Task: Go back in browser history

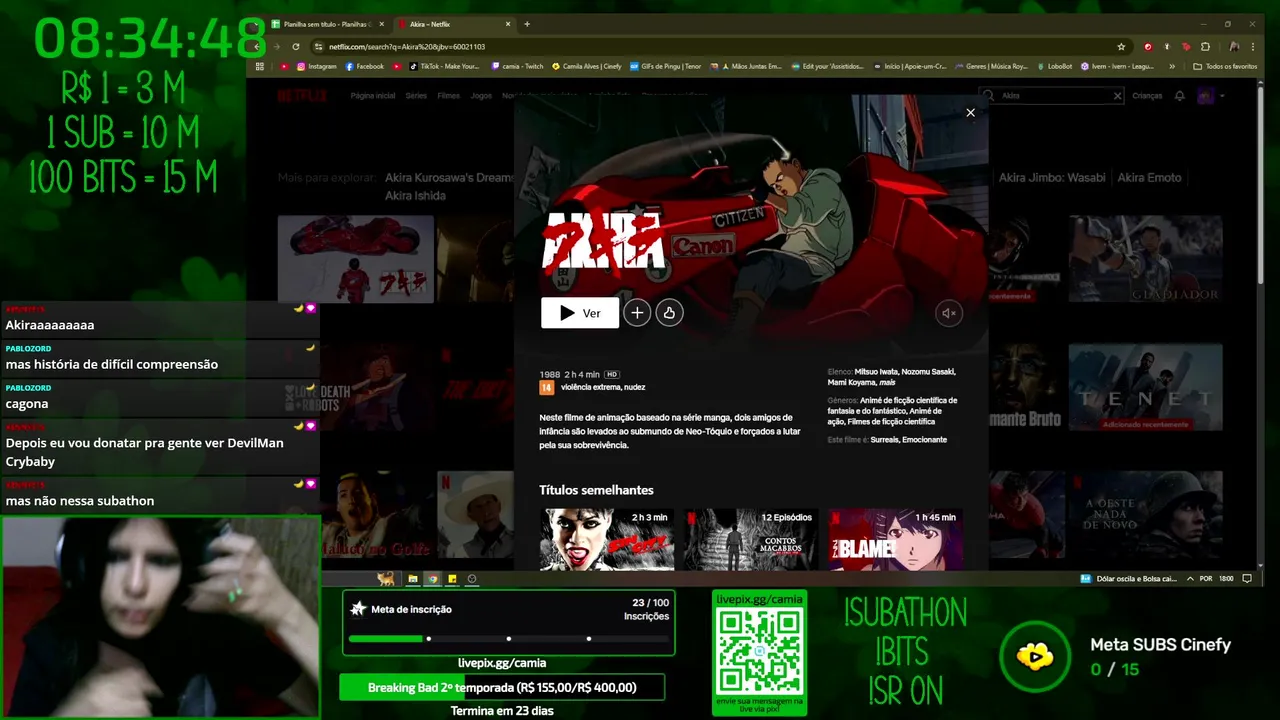Action: pos(257,46)
